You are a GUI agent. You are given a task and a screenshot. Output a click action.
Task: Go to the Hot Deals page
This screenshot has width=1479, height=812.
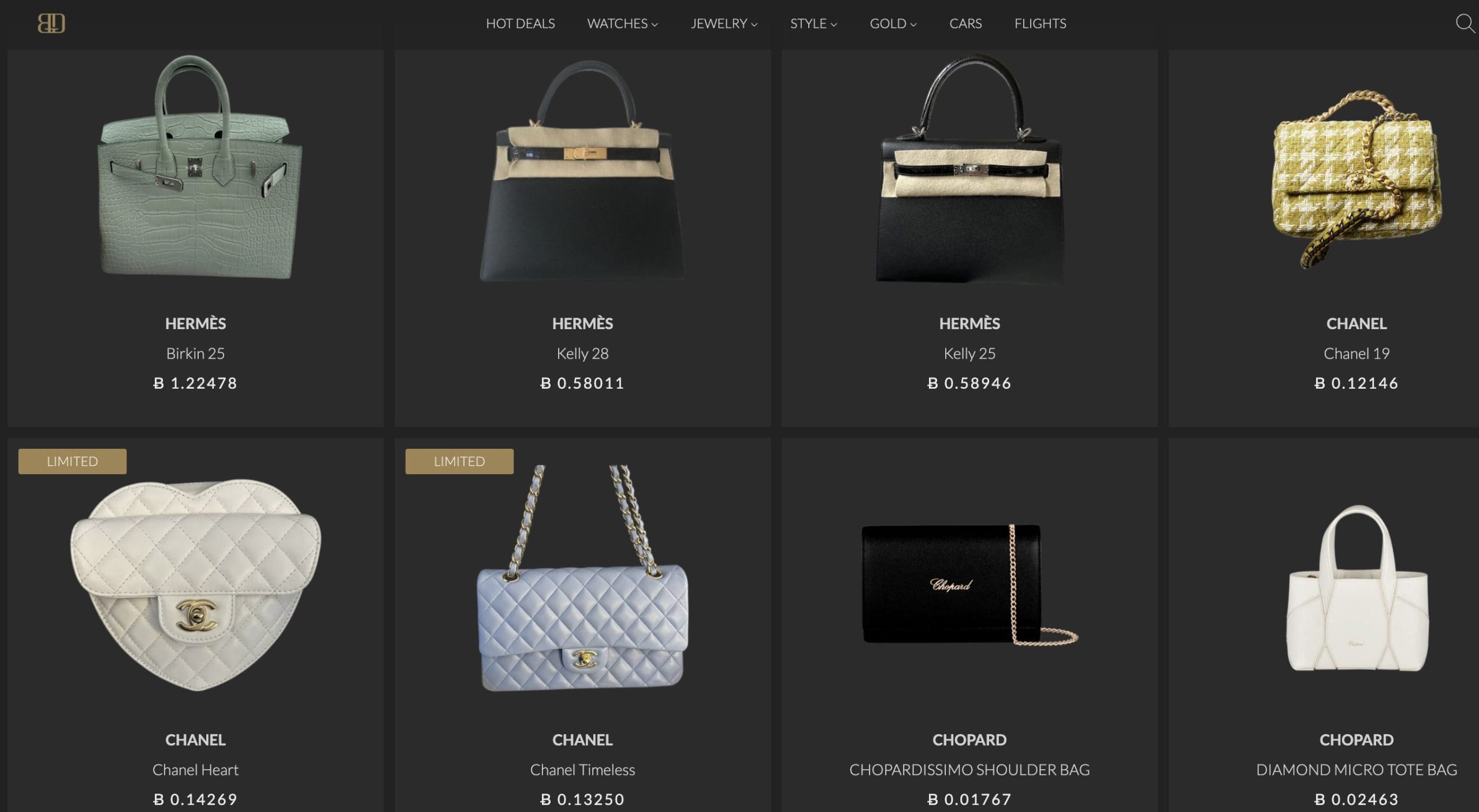coord(520,24)
